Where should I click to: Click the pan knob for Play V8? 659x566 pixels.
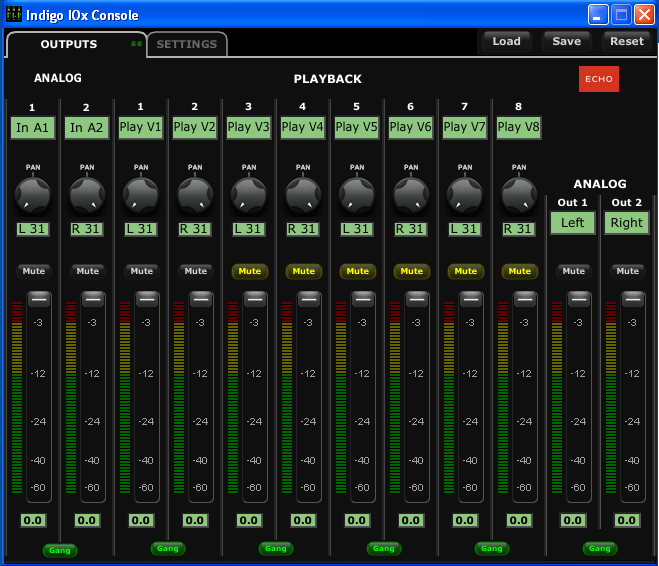coord(519,193)
